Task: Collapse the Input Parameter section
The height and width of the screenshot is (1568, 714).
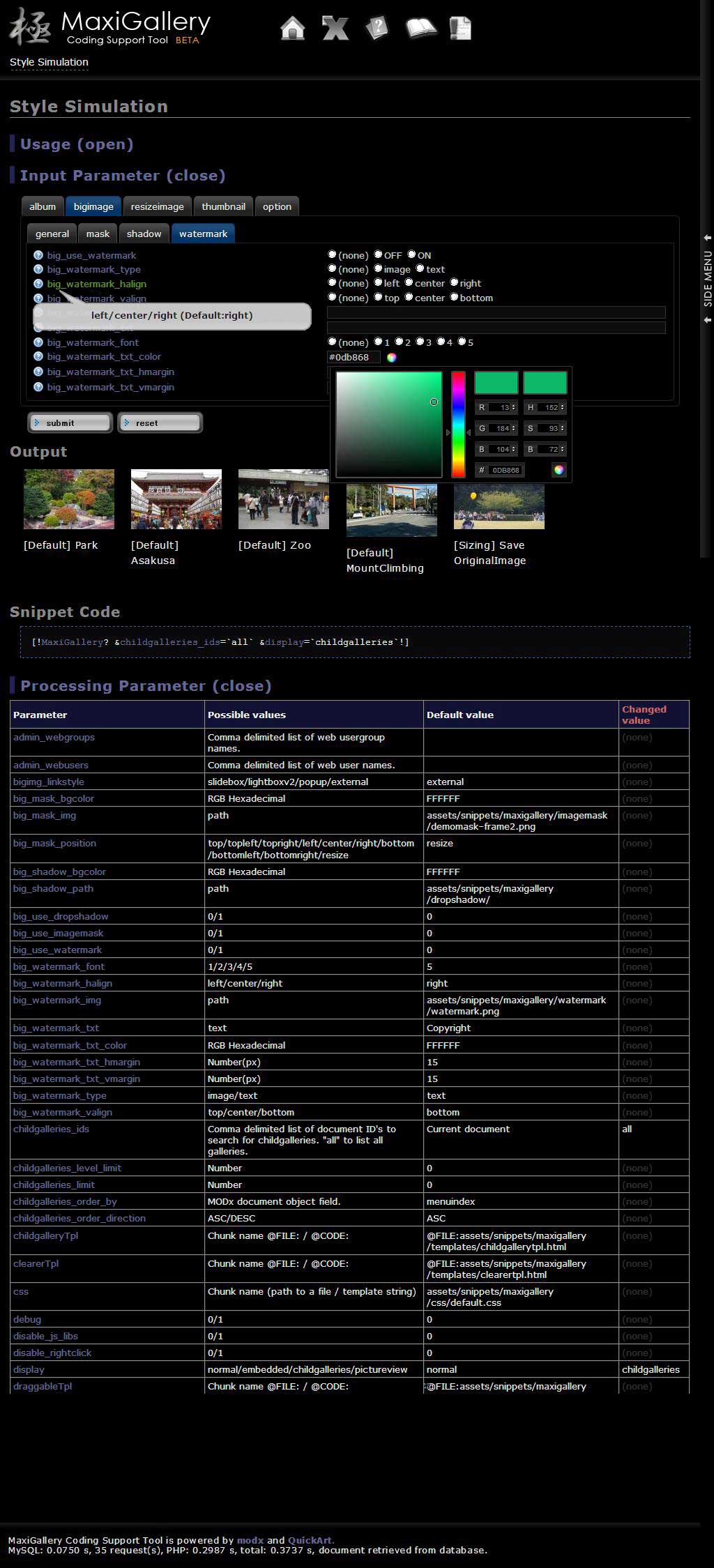Action: pyautogui.click(x=123, y=176)
